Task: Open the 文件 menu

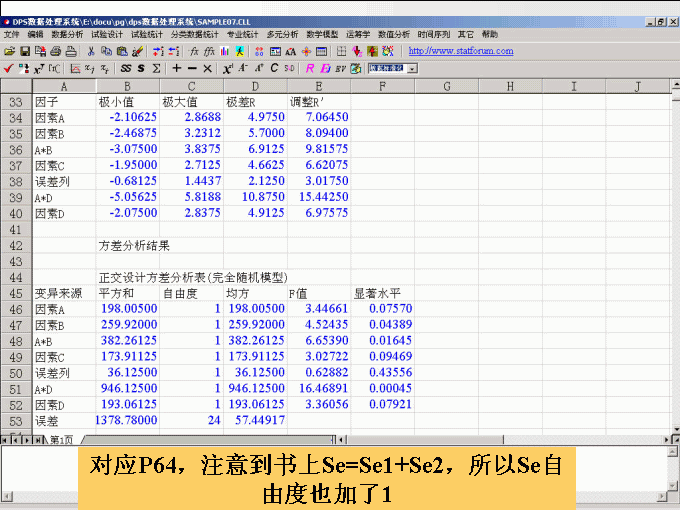Action: coord(11,34)
